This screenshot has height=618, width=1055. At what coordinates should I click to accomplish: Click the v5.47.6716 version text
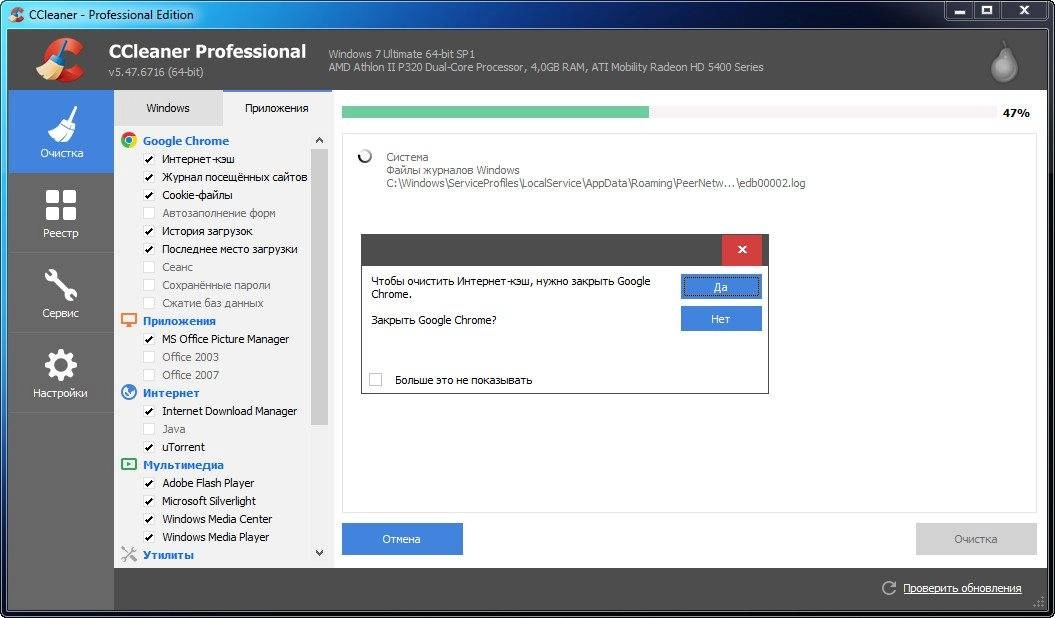click(x=155, y=71)
